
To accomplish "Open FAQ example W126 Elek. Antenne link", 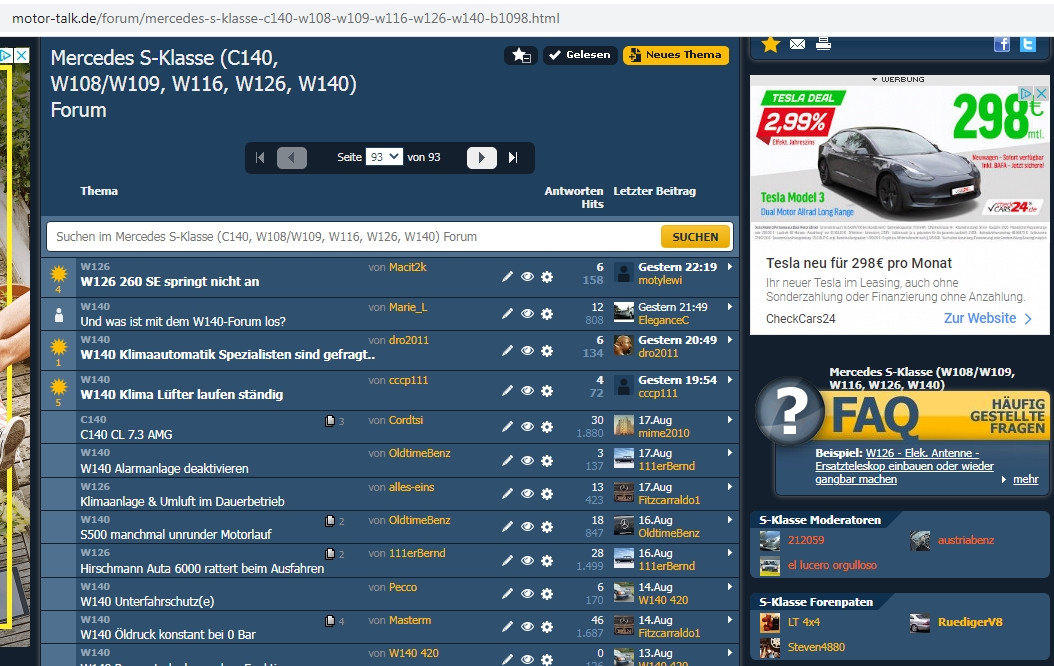I will point(904,466).
